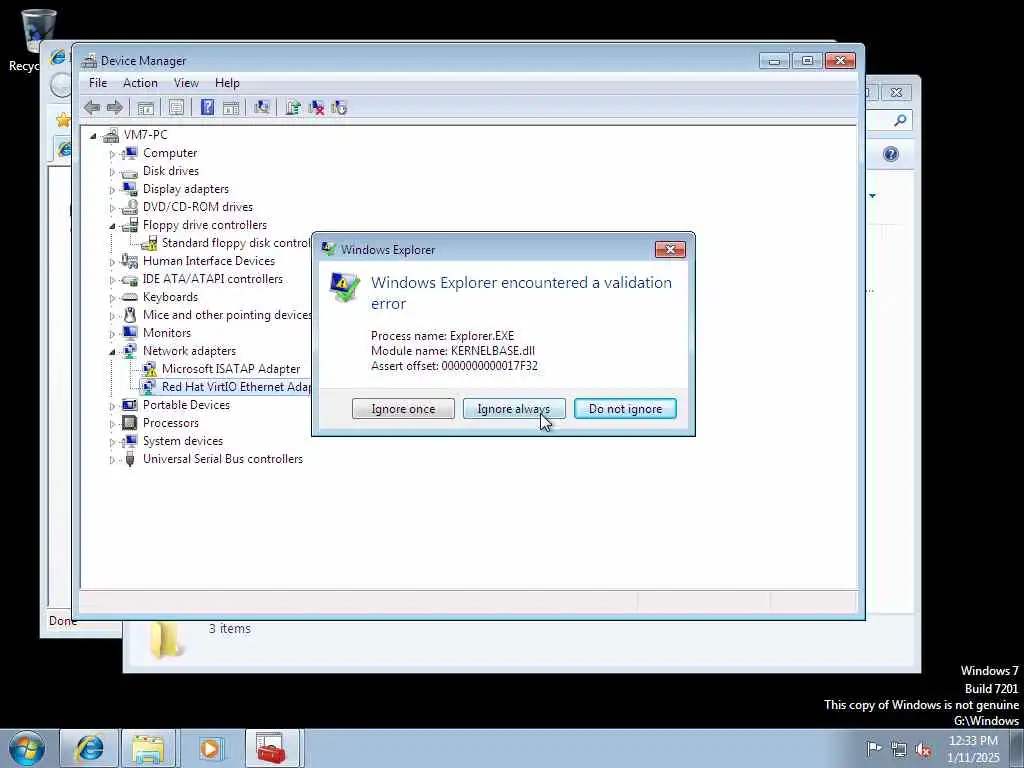Click the Universal Serial Bus controllers icon
1024x768 pixels.
pyautogui.click(x=130, y=458)
